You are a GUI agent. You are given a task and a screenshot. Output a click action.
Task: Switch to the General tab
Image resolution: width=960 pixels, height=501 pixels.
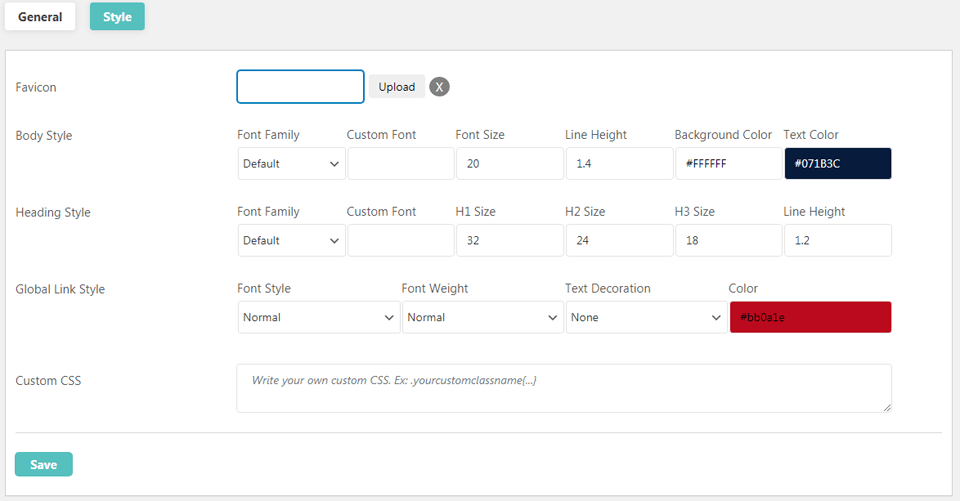(x=40, y=17)
